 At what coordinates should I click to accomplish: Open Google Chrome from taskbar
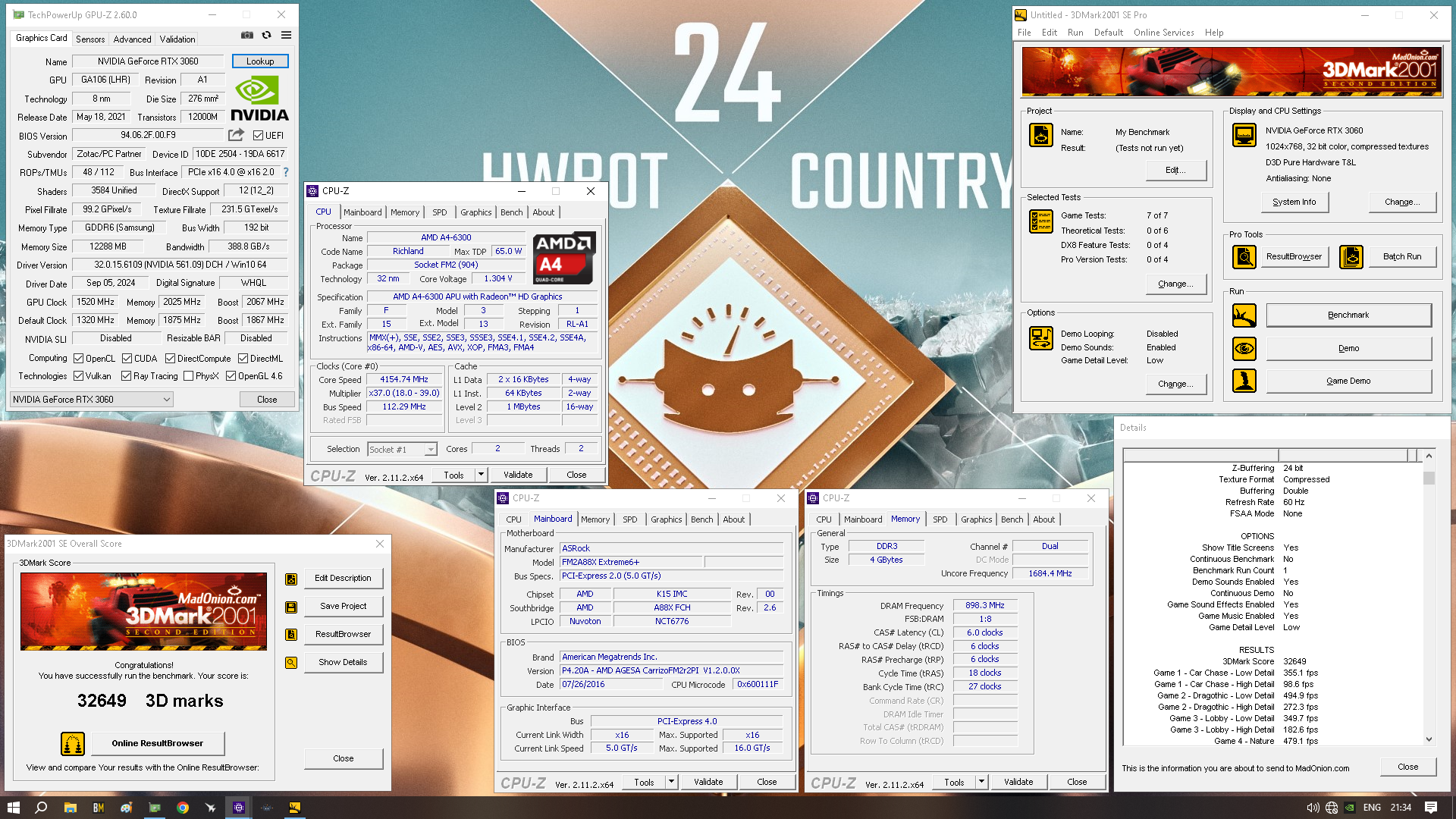tap(183, 808)
